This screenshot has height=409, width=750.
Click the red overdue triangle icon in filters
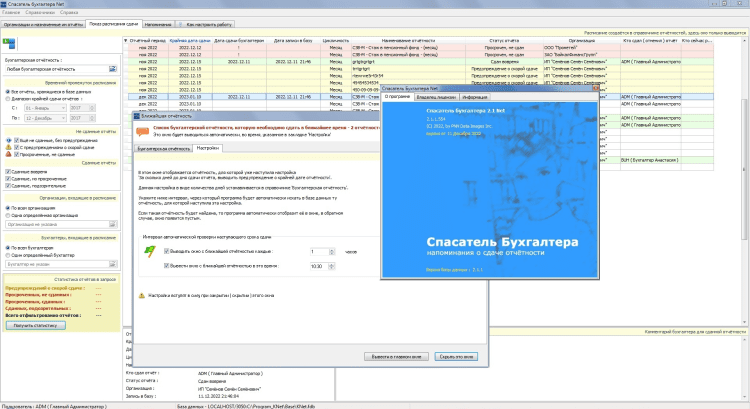tap(8, 155)
